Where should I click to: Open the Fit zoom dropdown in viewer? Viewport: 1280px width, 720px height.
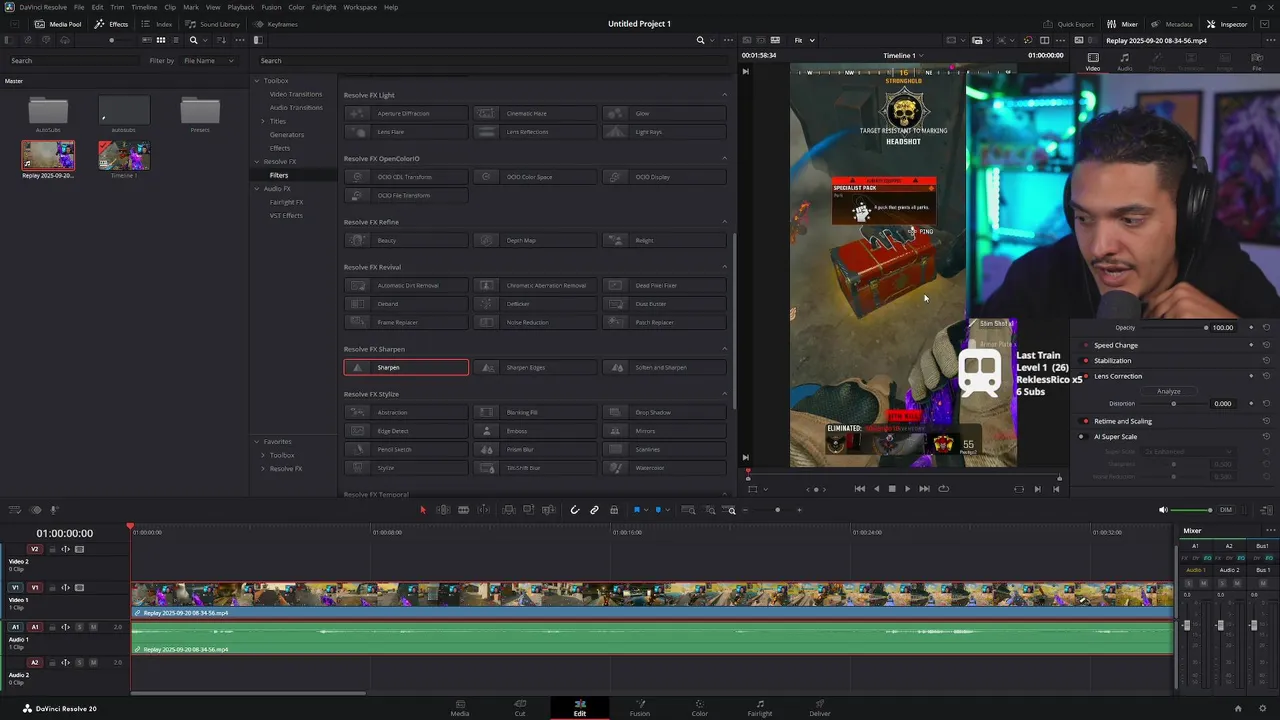(805, 40)
